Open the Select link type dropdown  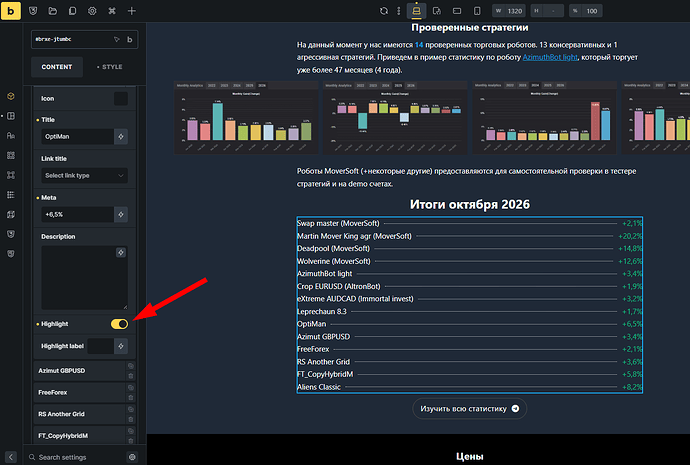click(x=84, y=176)
